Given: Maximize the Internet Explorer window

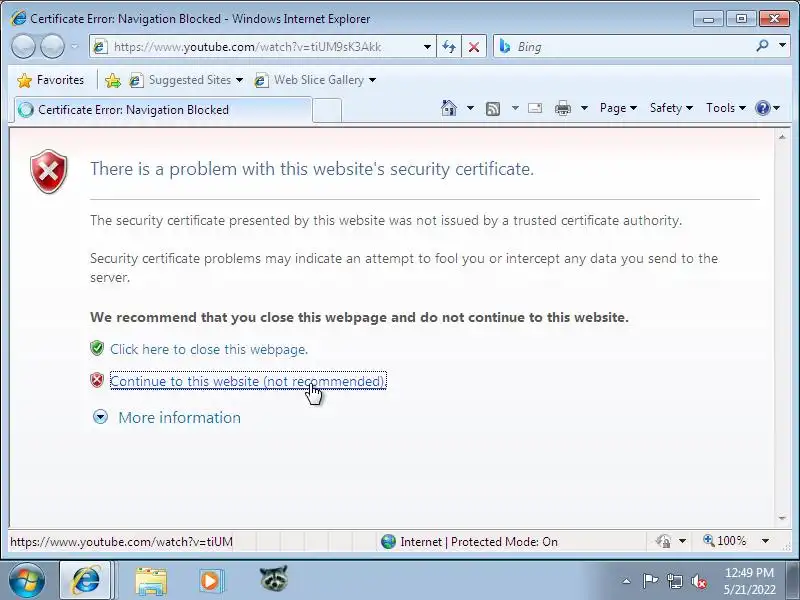Looking at the screenshot, I should coord(741,19).
